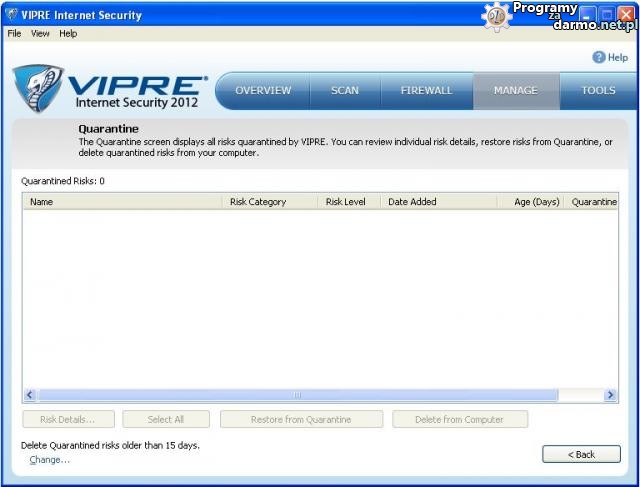Switch to the SCAN tab
The height and width of the screenshot is (487, 640).
pos(345,90)
